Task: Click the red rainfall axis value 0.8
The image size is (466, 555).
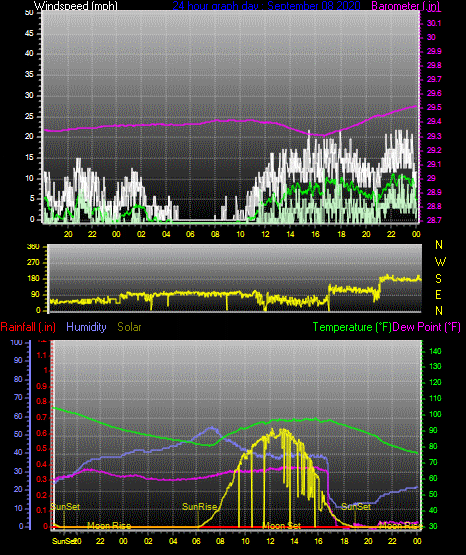Action: click(x=42, y=402)
